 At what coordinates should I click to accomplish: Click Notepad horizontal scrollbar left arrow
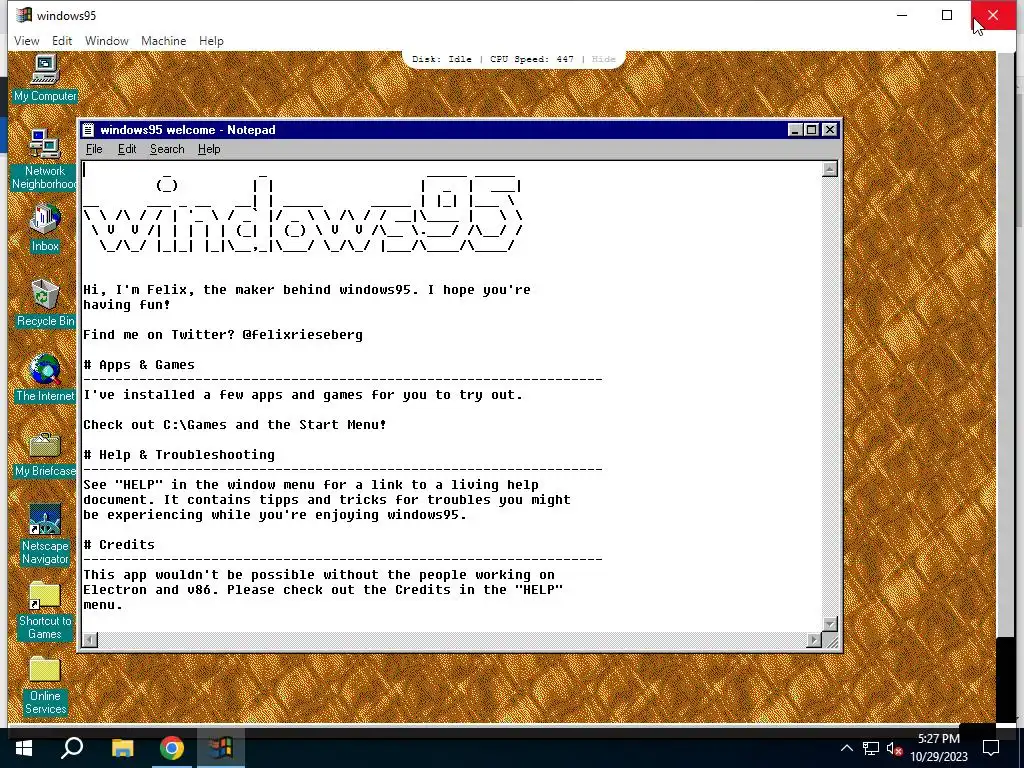point(90,640)
